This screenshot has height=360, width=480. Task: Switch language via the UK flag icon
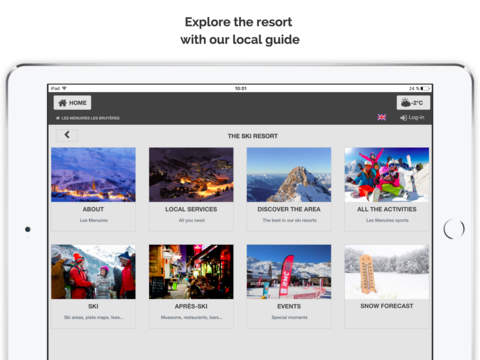(x=382, y=117)
